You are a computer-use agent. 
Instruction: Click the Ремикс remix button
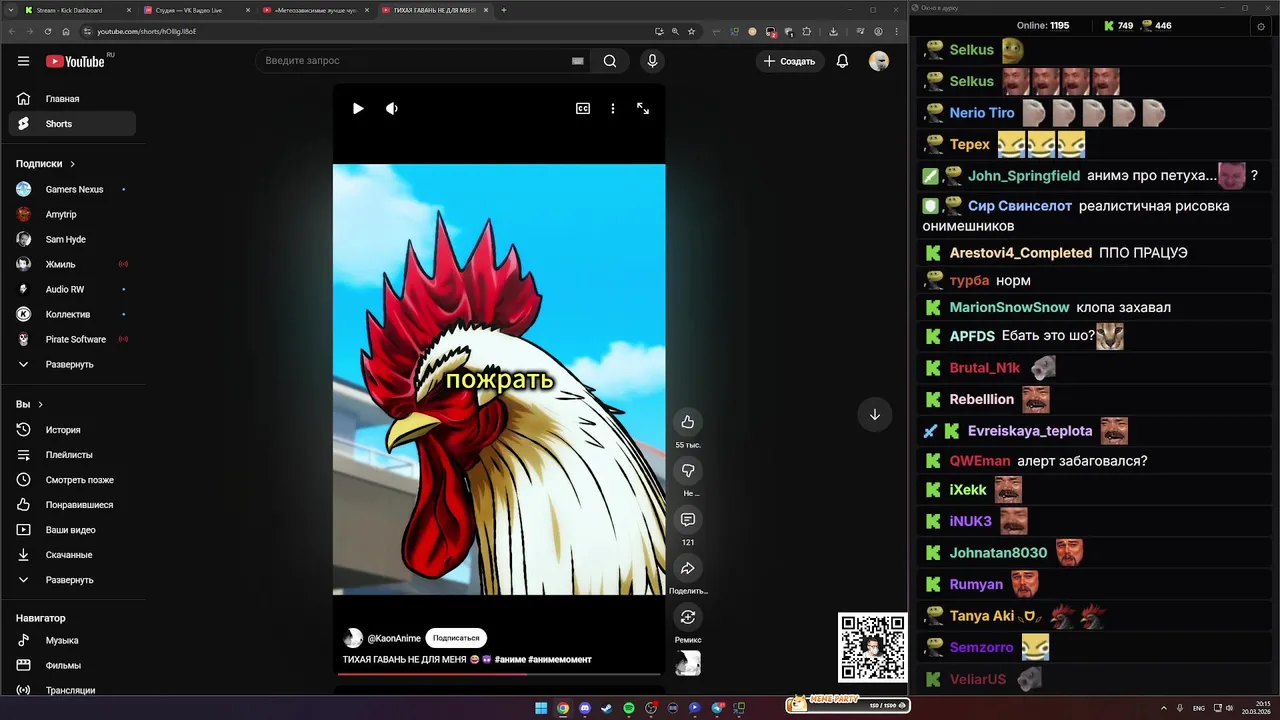[x=688, y=617]
